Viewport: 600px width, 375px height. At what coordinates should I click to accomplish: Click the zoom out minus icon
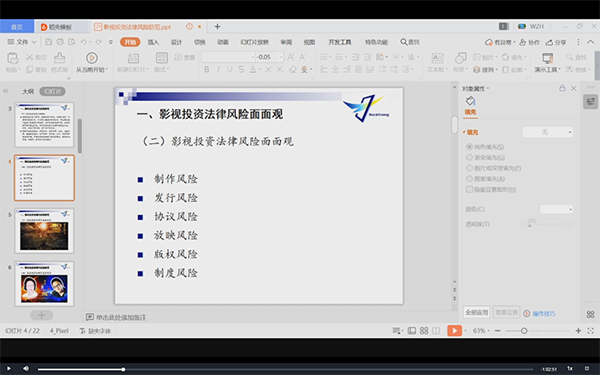(497, 331)
